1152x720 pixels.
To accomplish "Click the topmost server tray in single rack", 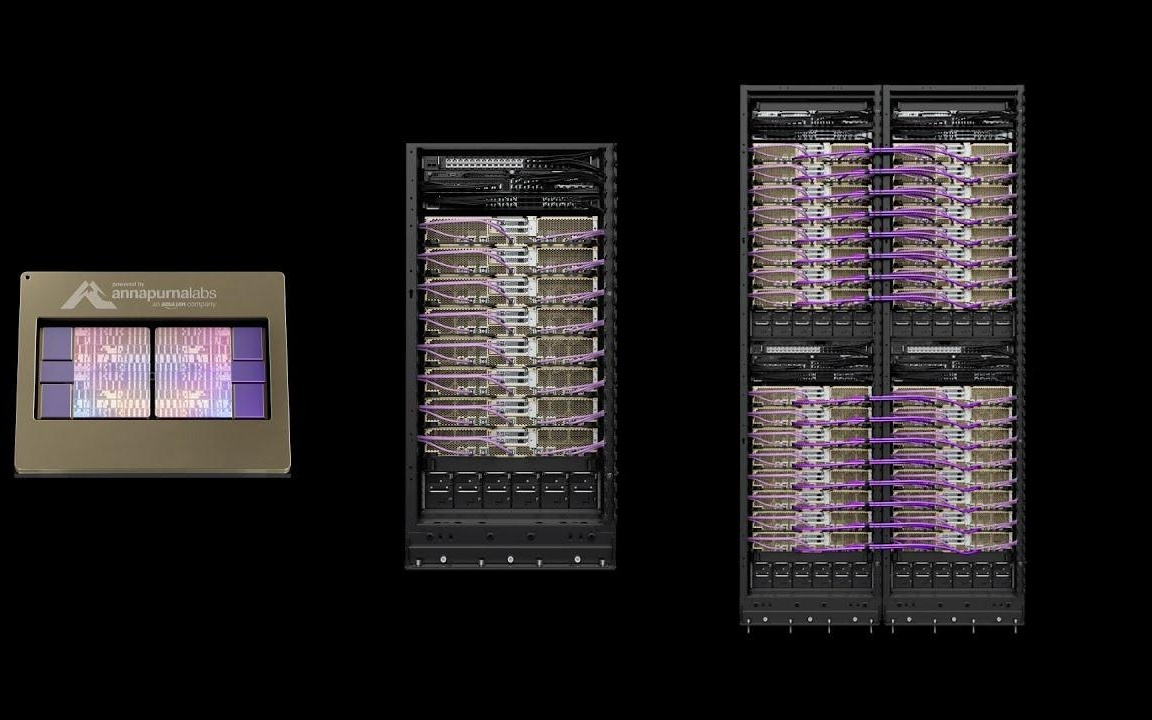I will tap(510, 229).
